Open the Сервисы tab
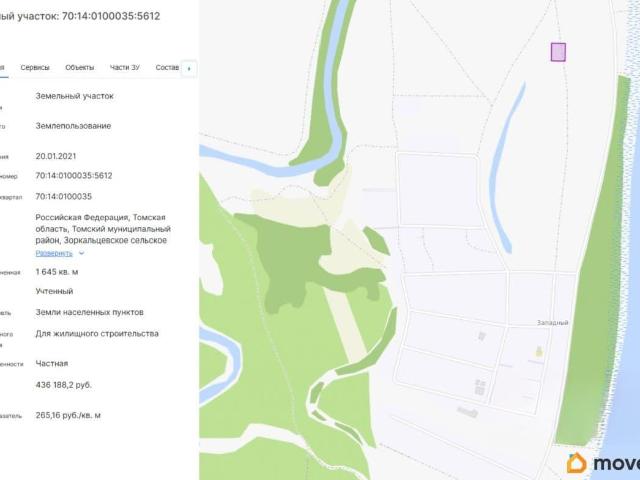640x480 pixels. click(35, 67)
